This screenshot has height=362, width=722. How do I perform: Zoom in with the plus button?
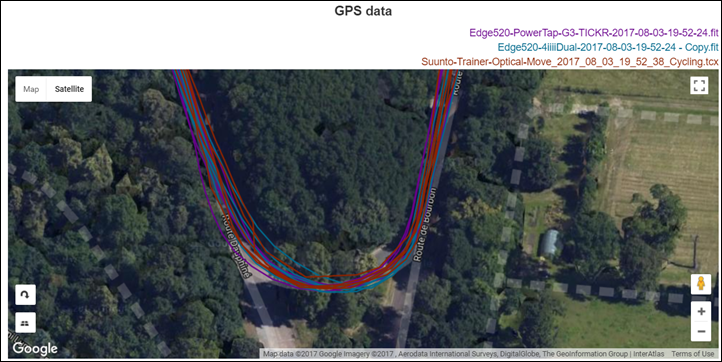tap(701, 312)
